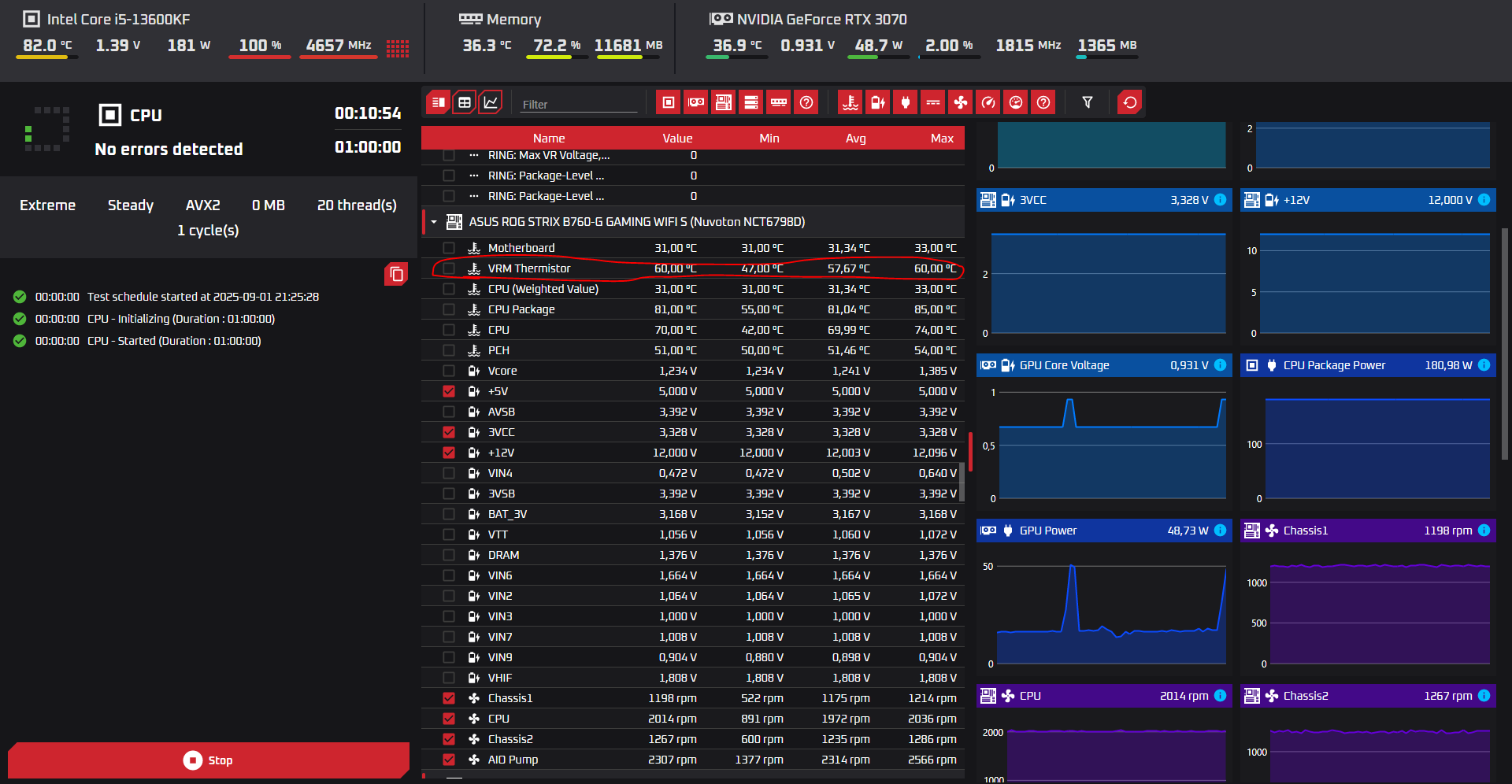The image size is (1512, 784).
Task: Click the "BAT_3V" row name
Action: pos(508,514)
